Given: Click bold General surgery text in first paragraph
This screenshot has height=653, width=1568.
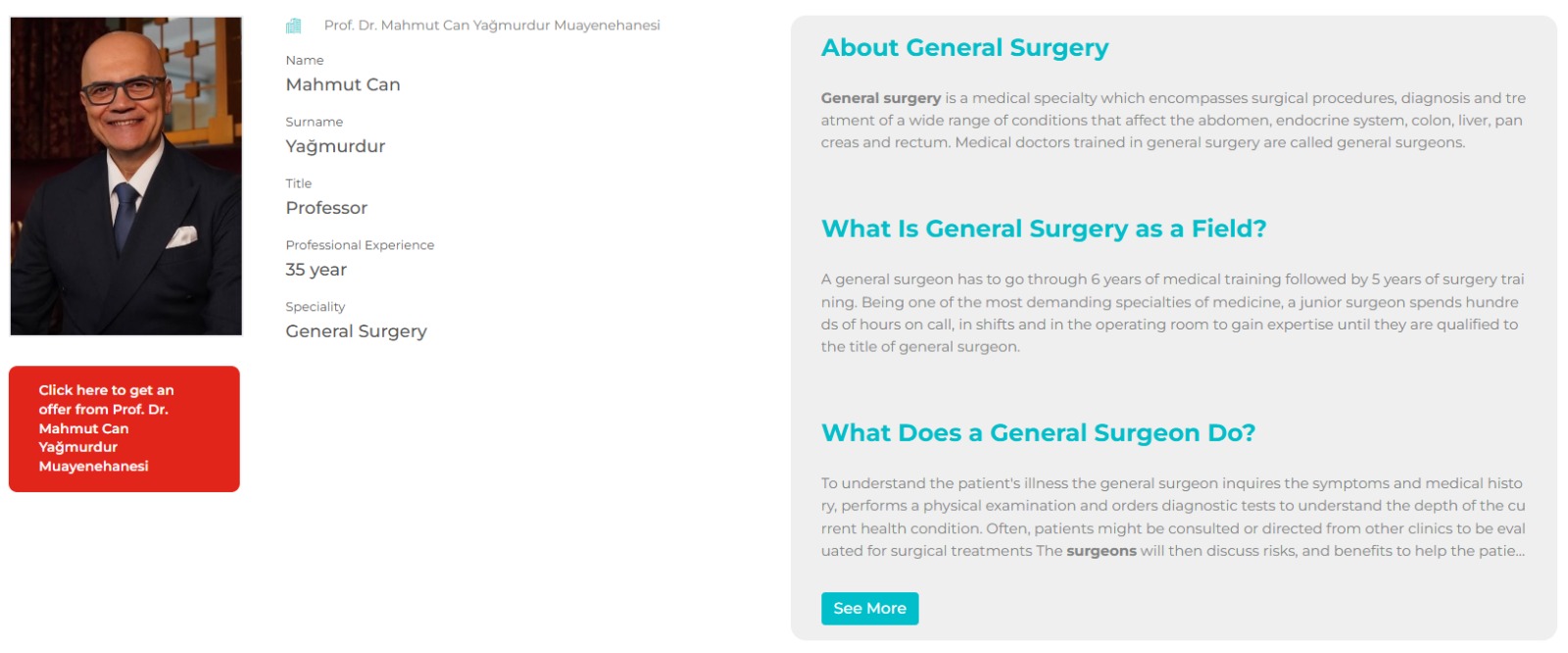Looking at the screenshot, I should [x=880, y=98].
